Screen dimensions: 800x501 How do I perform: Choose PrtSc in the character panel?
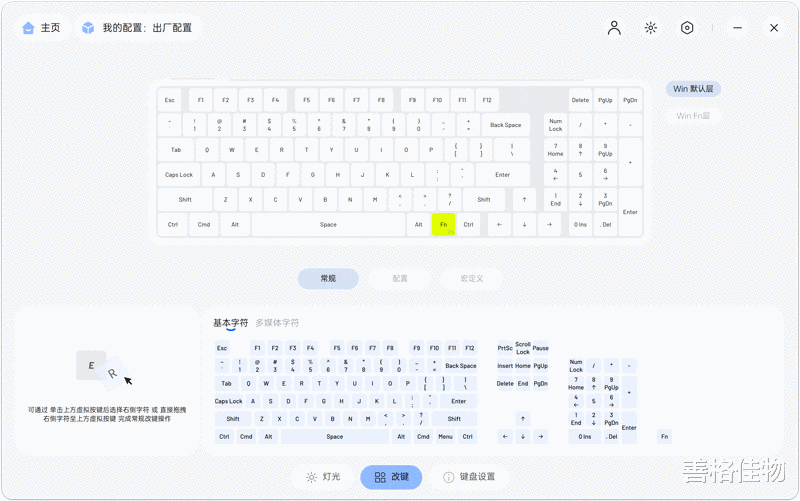(x=505, y=348)
